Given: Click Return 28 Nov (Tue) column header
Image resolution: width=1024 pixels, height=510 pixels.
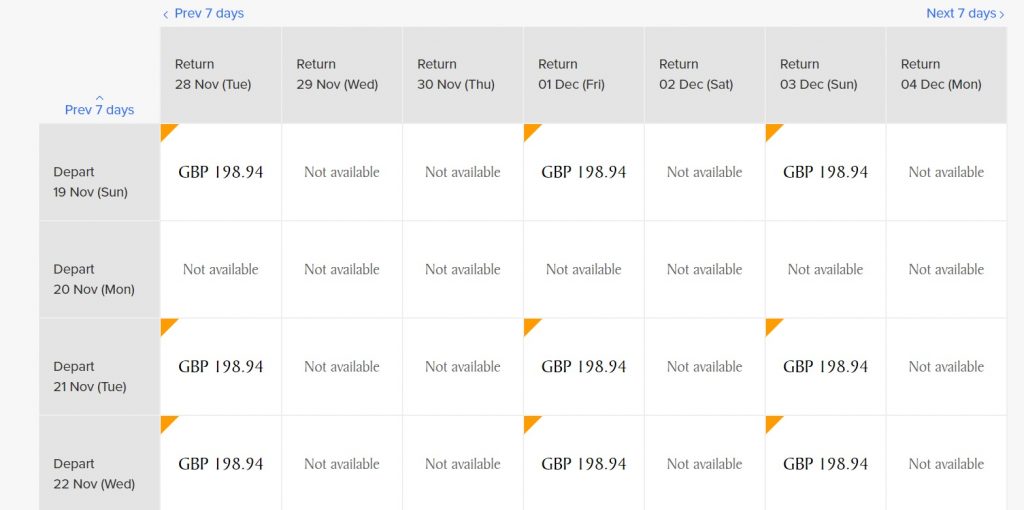Looking at the screenshot, I should click(221, 74).
